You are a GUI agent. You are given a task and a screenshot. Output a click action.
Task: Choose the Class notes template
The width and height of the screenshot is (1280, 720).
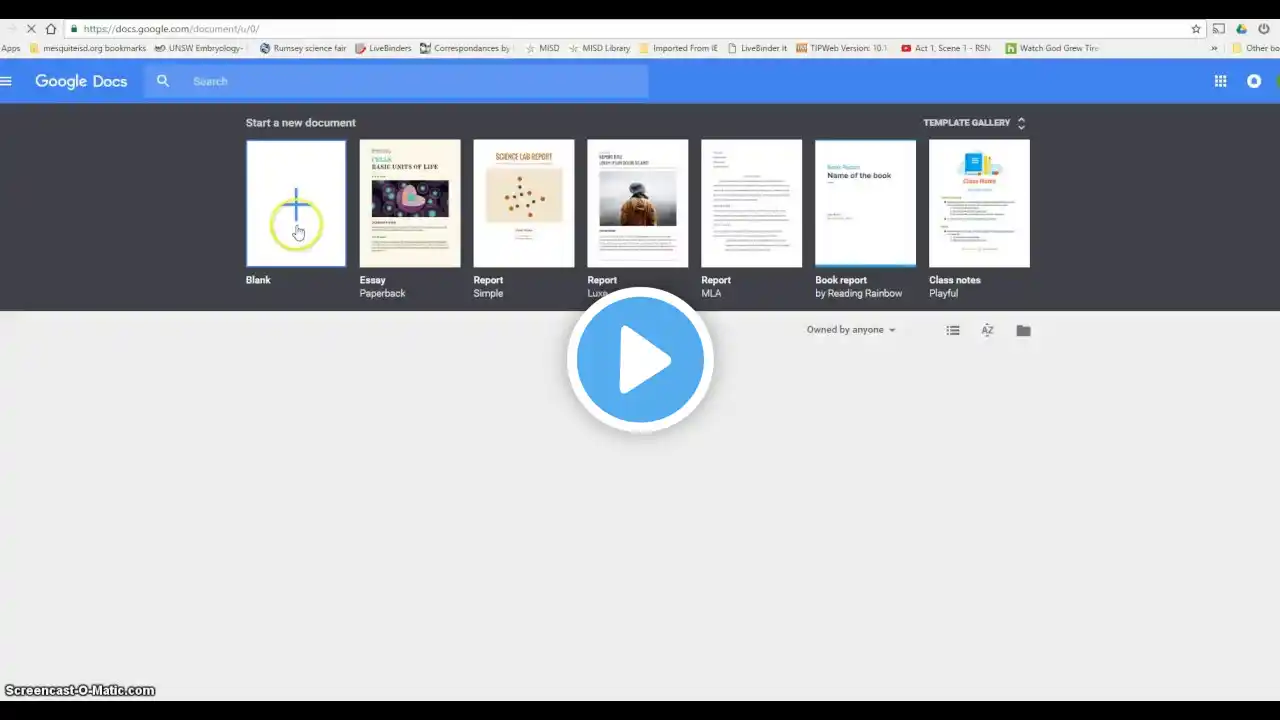tap(980, 203)
